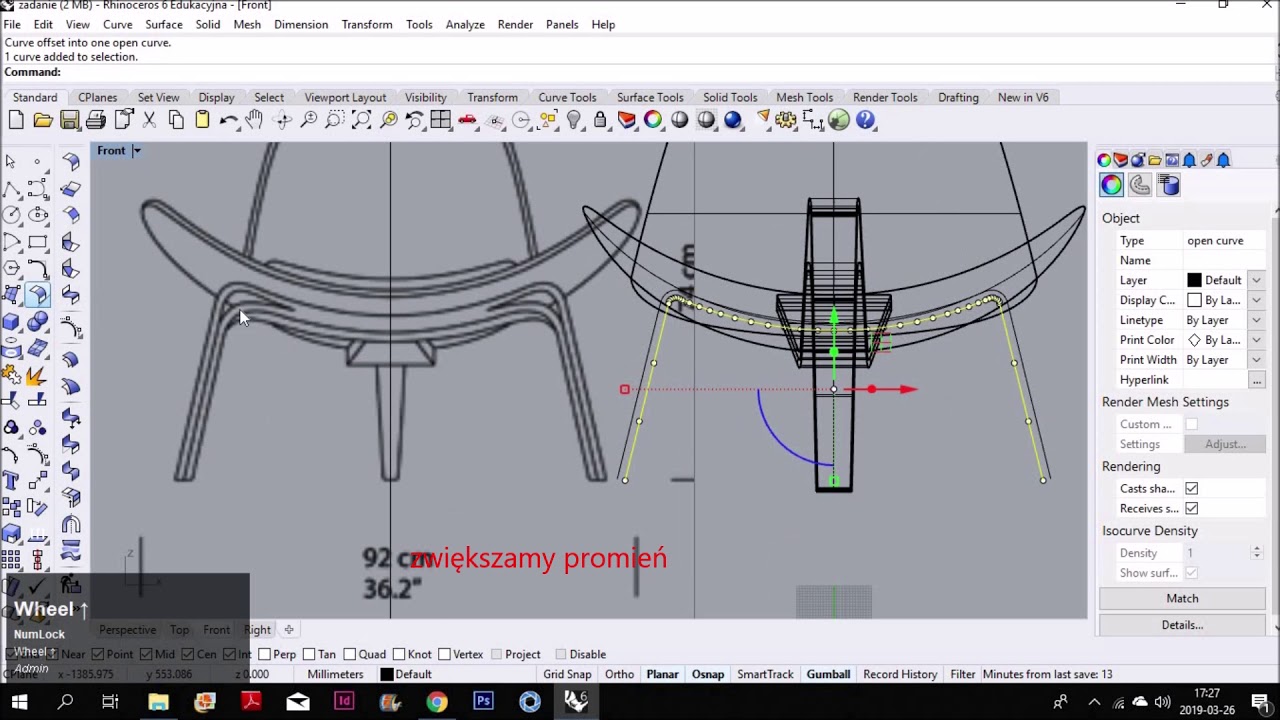Click the Default layer swatch in status bar
The image size is (1280, 720).
(386, 674)
